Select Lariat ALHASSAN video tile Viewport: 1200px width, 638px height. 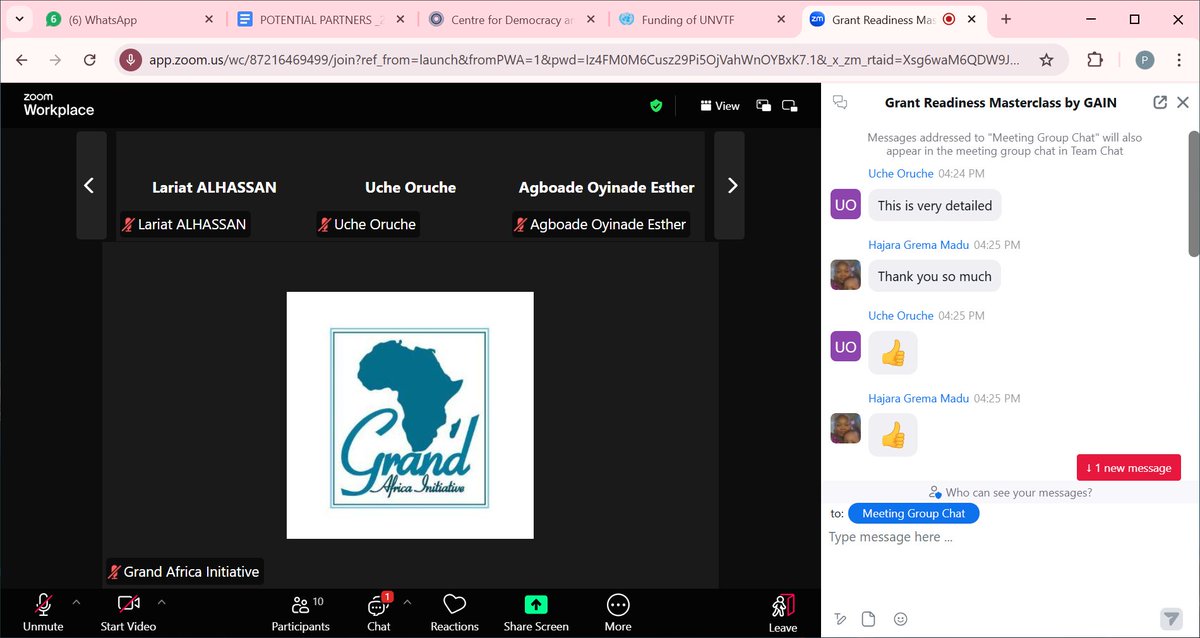pos(214,186)
